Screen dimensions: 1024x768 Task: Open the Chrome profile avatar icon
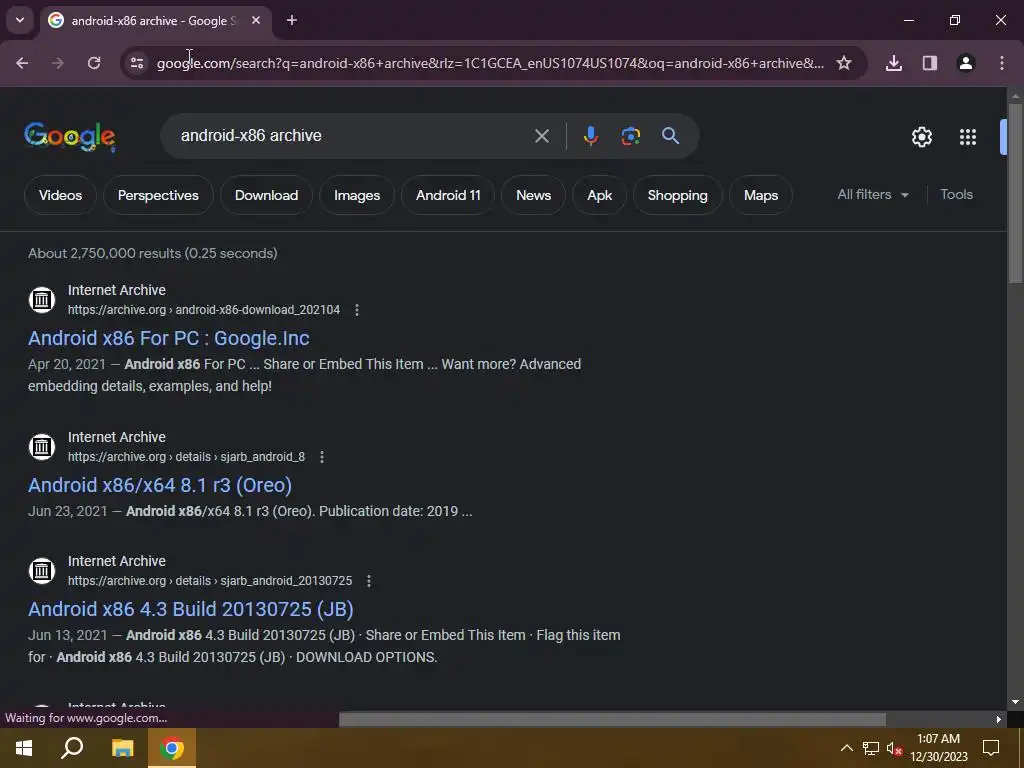[966, 63]
